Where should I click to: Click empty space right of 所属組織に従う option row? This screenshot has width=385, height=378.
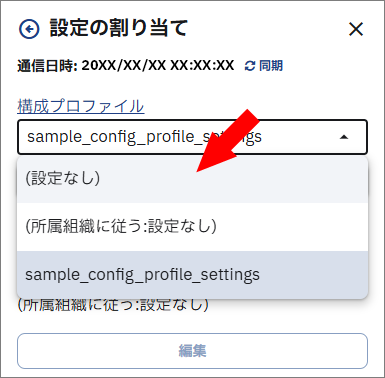pyautogui.click(x=292, y=227)
